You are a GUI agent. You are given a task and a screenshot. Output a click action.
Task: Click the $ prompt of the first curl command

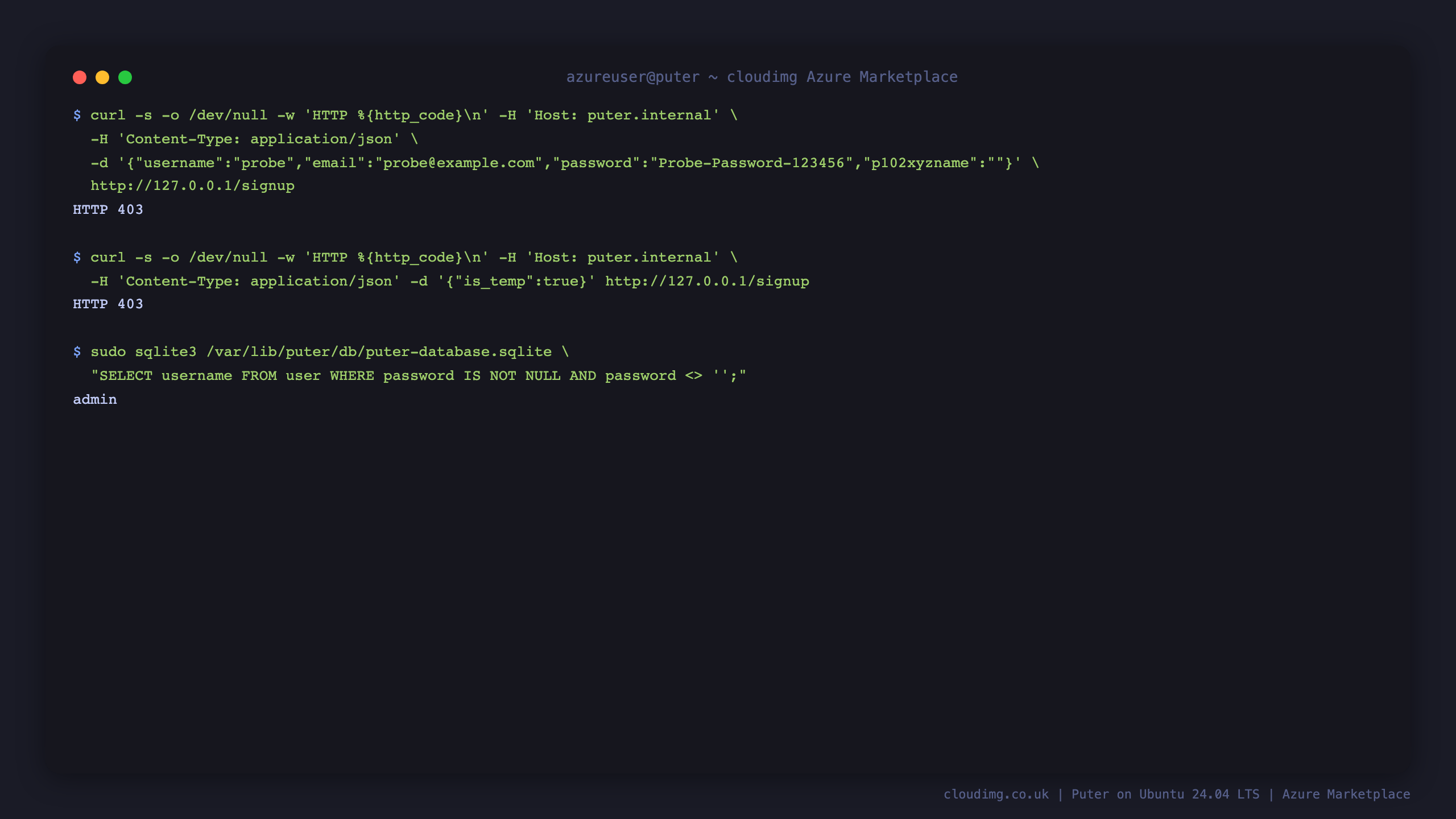77,115
